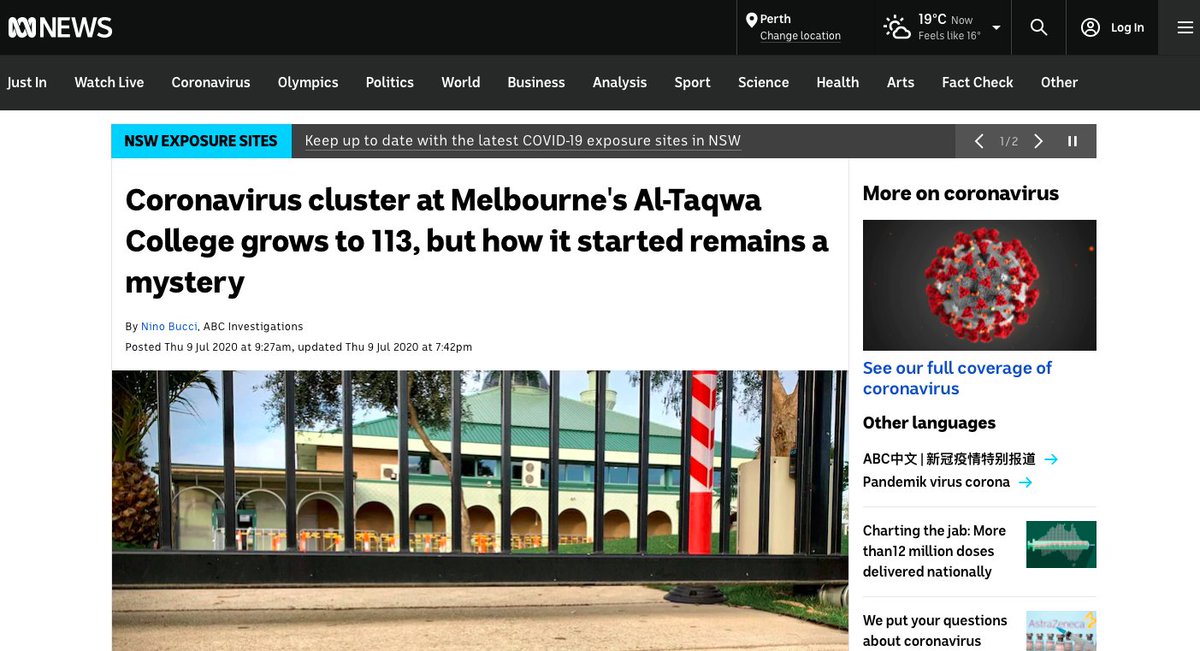Open the Arts section

click(901, 82)
